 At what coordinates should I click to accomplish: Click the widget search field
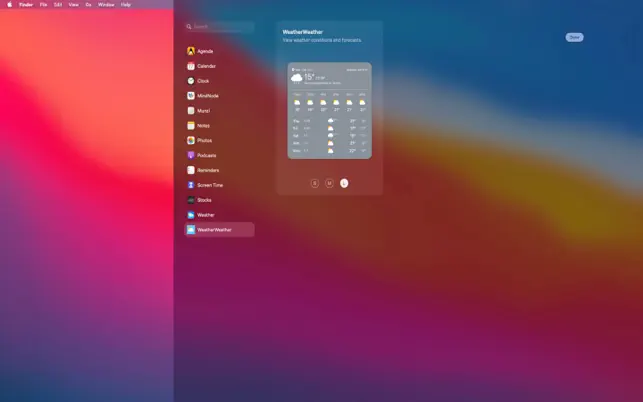coord(220,27)
